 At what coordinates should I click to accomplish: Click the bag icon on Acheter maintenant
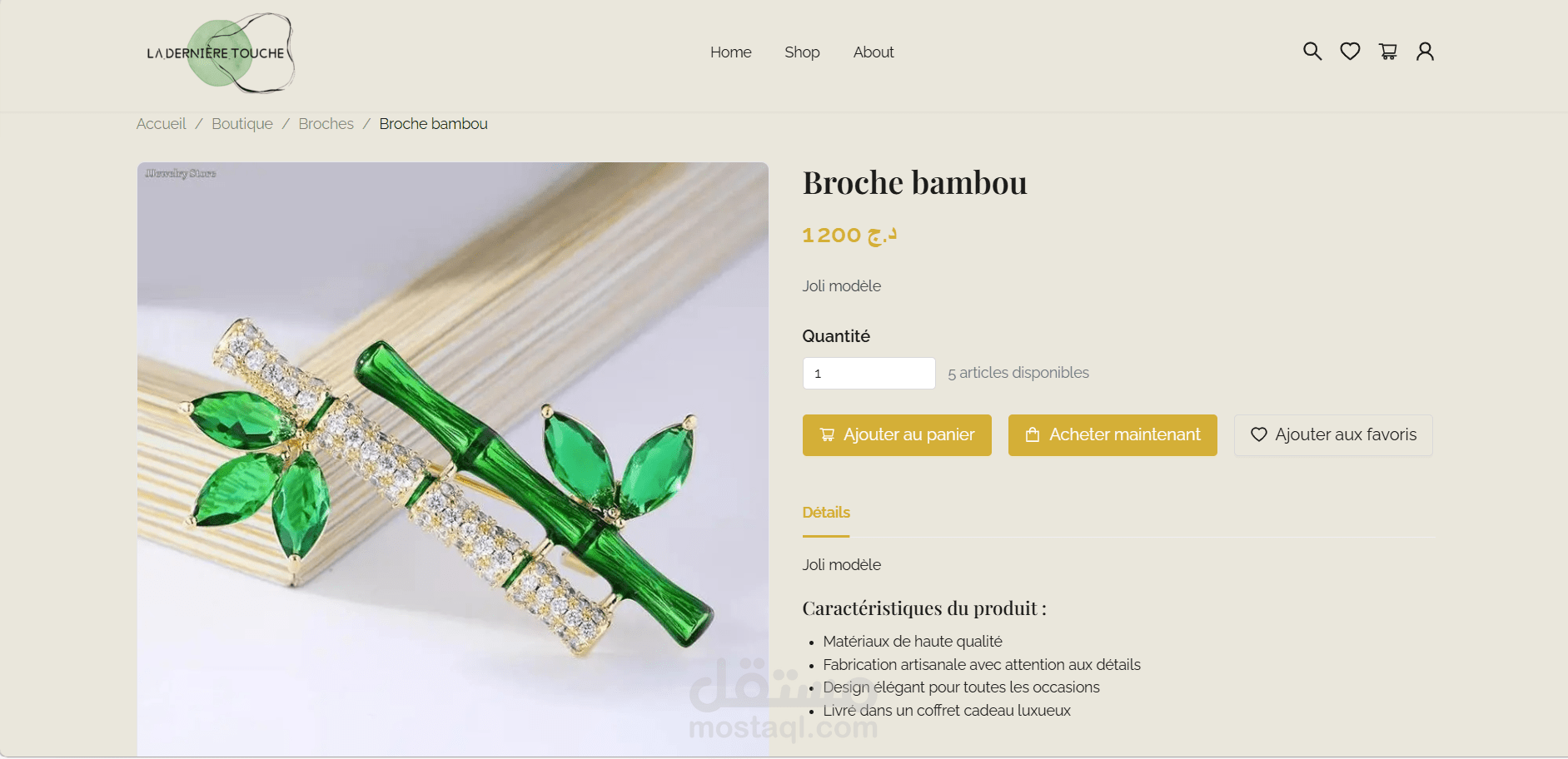pyautogui.click(x=1033, y=434)
